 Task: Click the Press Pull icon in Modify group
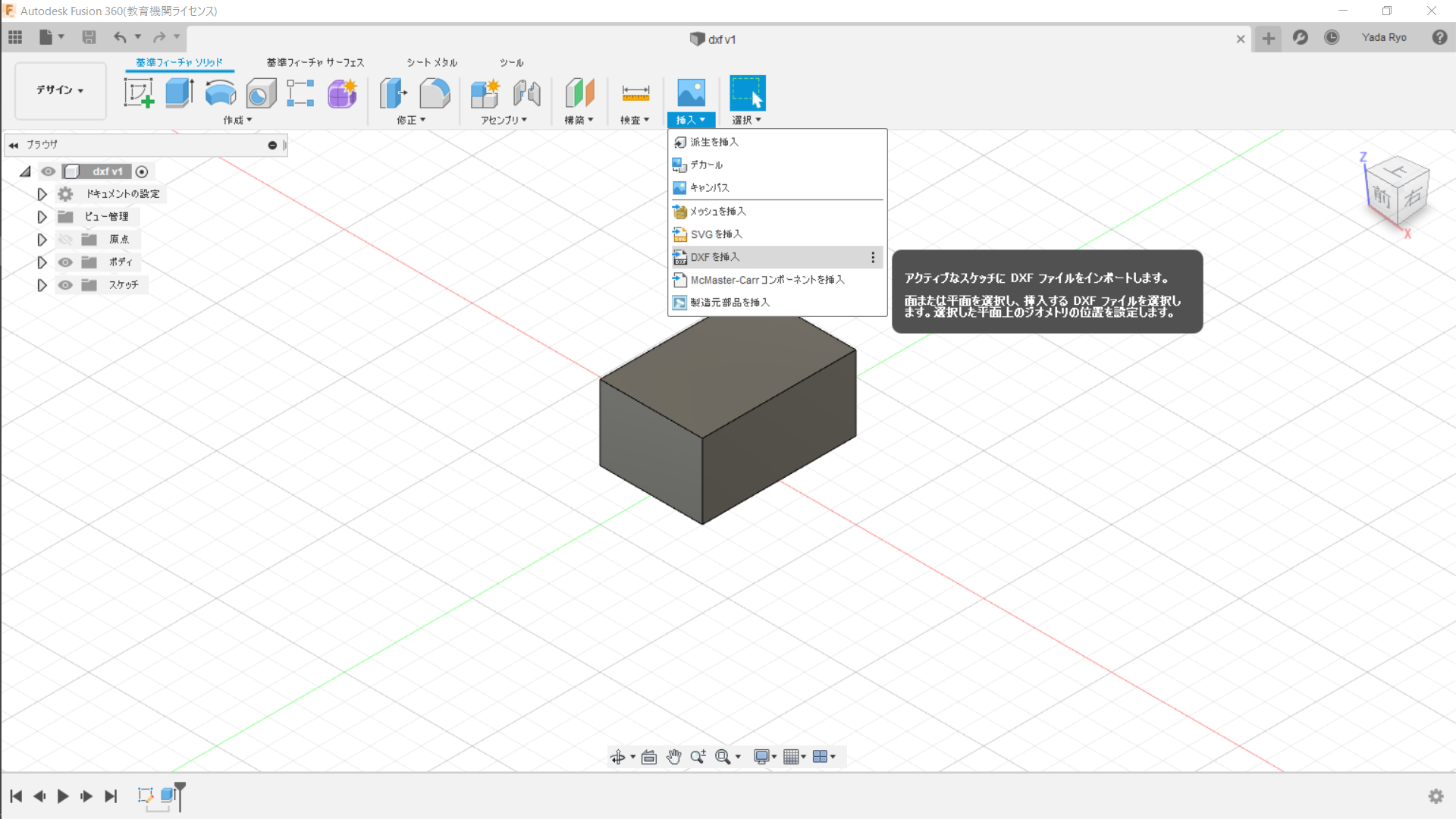pos(392,93)
